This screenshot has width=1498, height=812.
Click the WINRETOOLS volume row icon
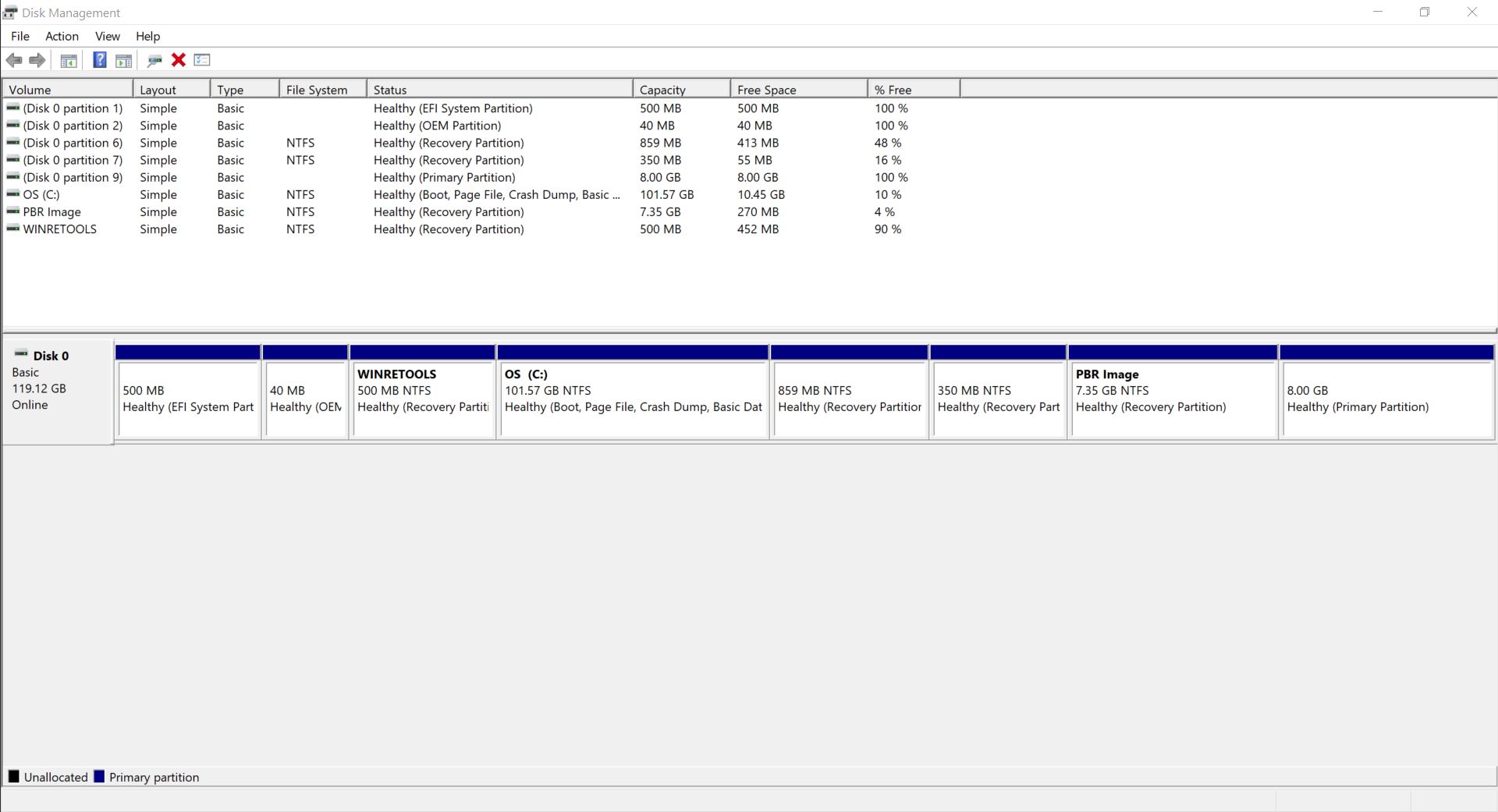coord(13,229)
